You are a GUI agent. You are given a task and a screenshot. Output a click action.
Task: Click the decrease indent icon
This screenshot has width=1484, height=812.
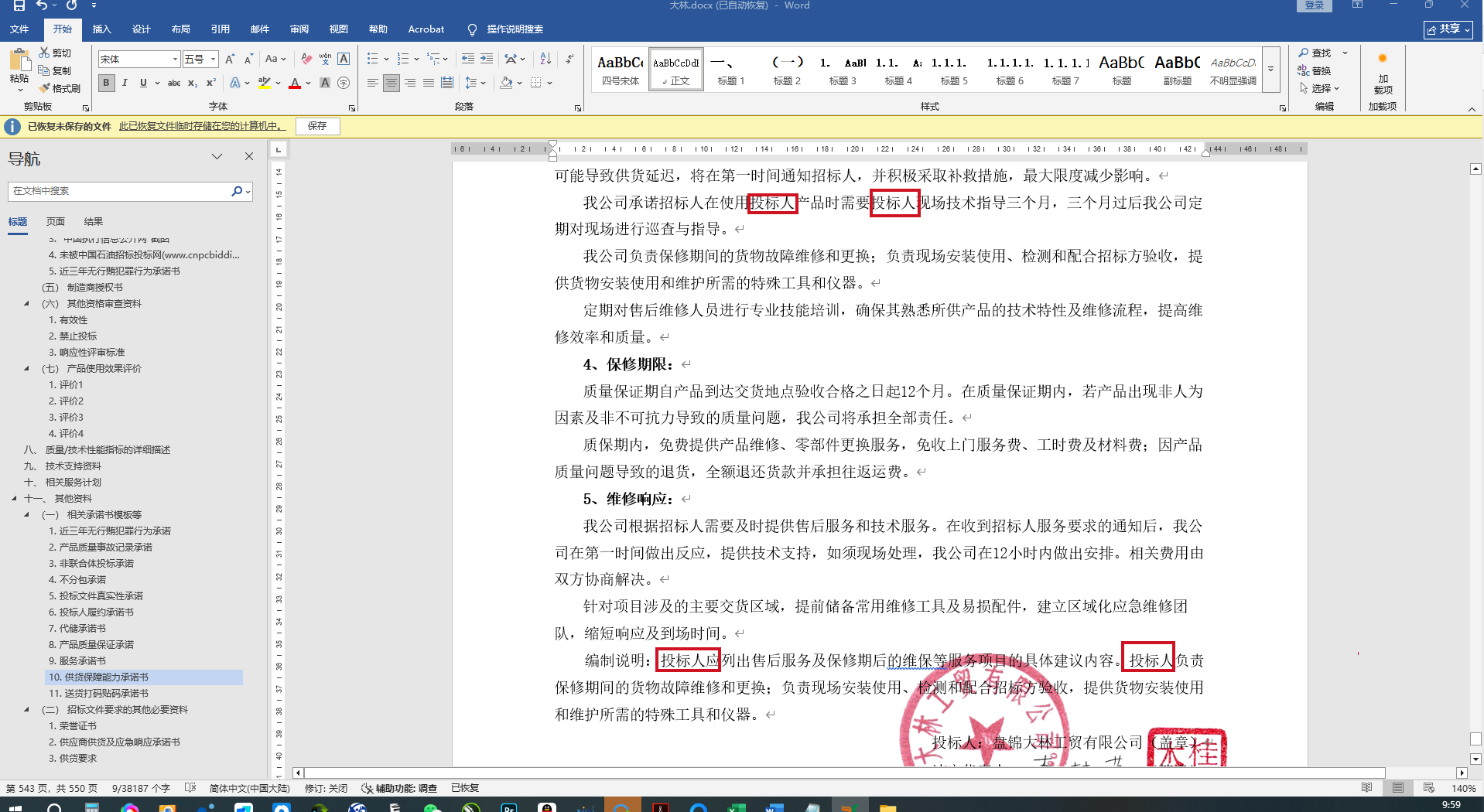coord(468,59)
